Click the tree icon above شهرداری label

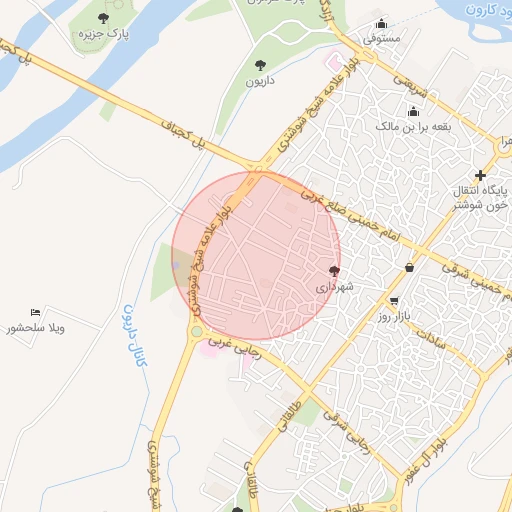pyautogui.click(x=334, y=271)
